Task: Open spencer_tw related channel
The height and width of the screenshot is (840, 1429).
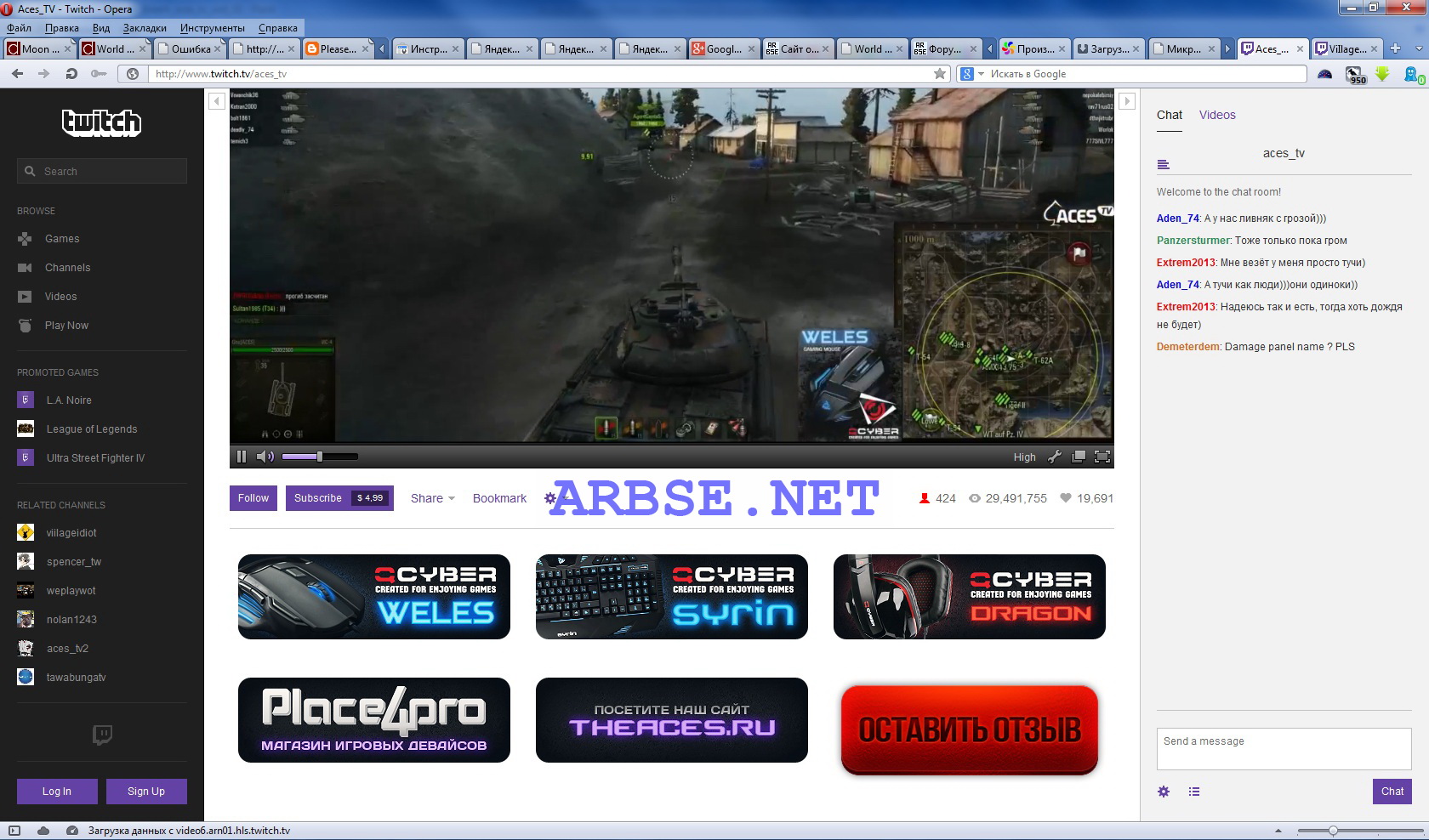Action: point(60,562)
